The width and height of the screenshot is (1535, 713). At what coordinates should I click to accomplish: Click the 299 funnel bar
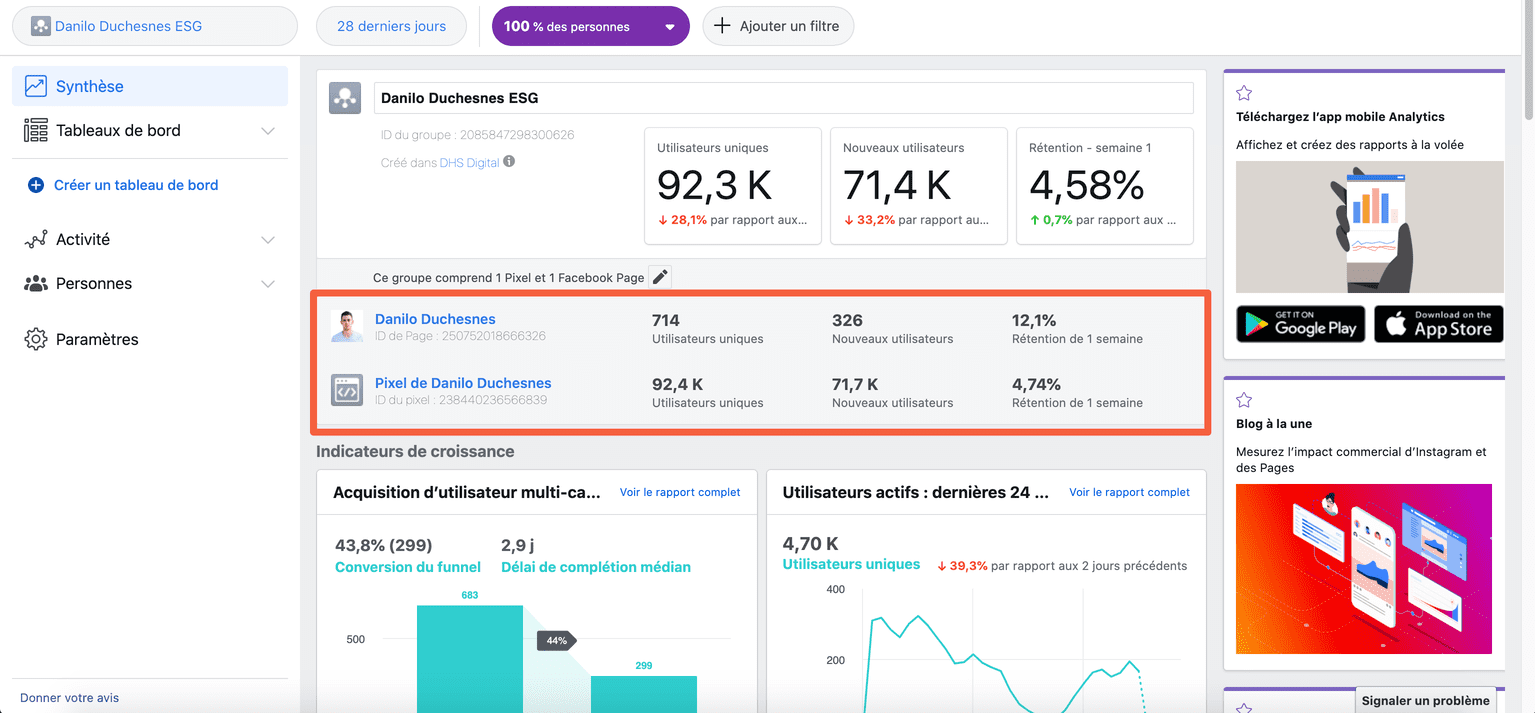(644, 694)
